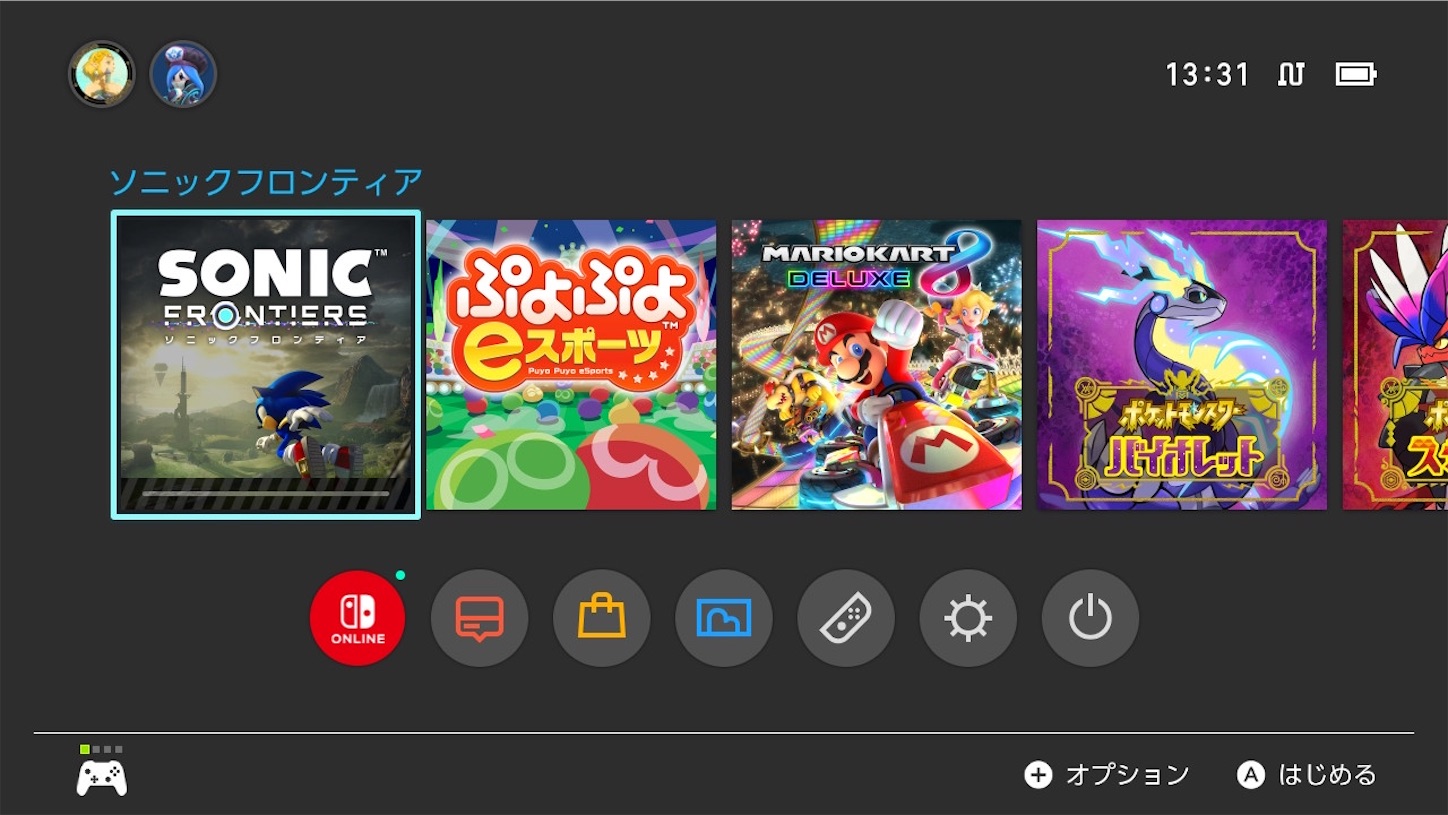
Task: Click the battery indicator icon
Action: pos(1356,74)
